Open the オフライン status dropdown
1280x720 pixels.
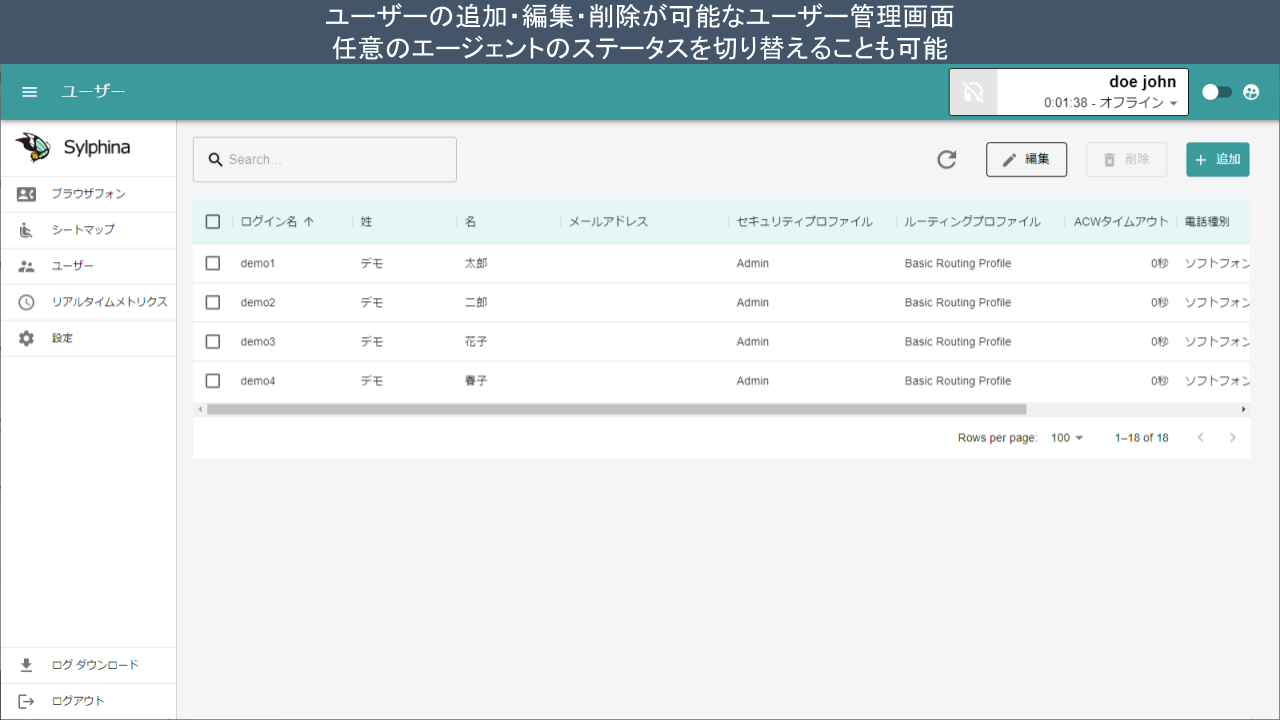click(1173, 103)
